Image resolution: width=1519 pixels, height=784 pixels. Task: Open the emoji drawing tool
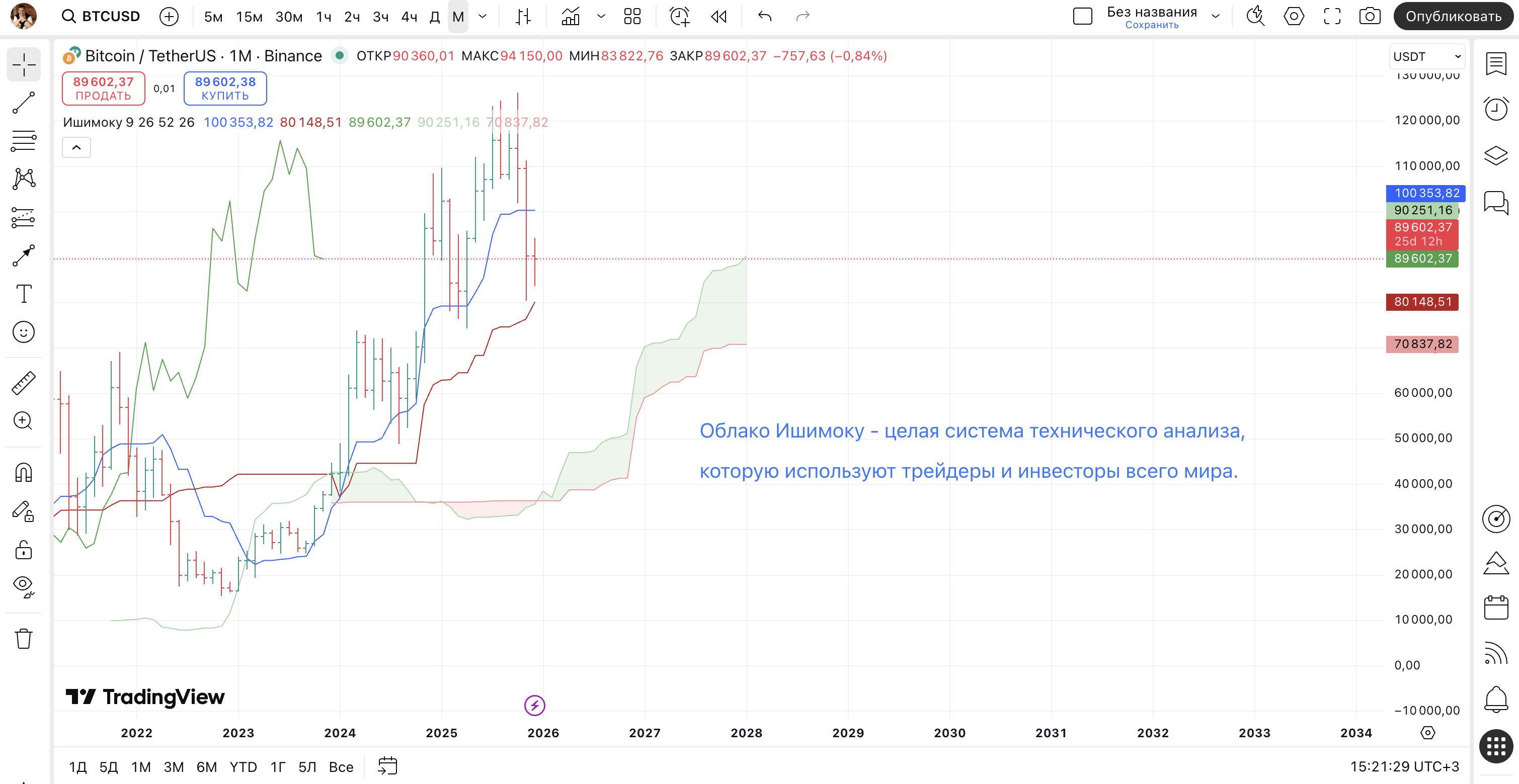click(x=24, y=332)
